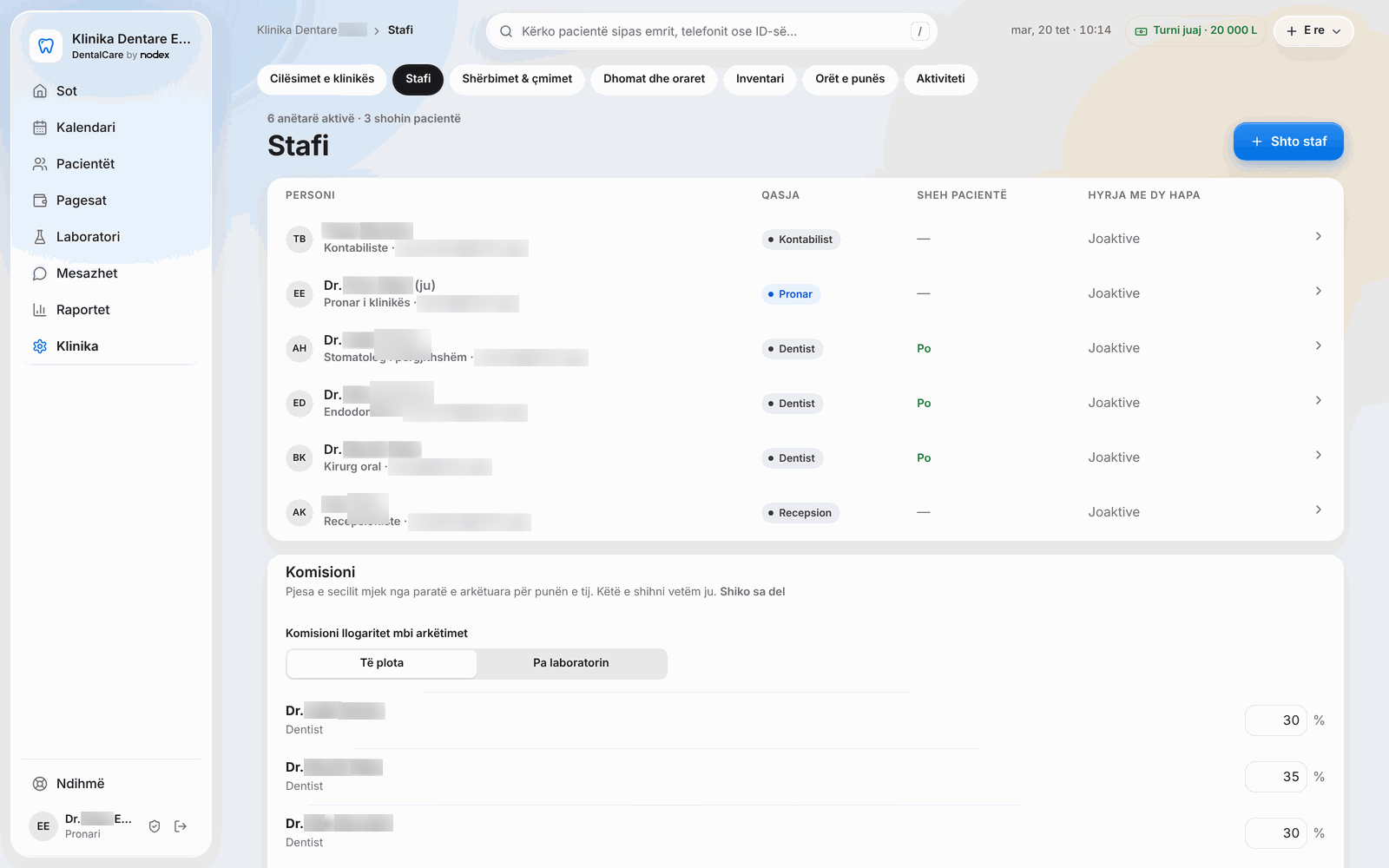This screenshot has width=1389, height=868.
Task: Open the Aktiviteti tab
Action: [941, 79]
